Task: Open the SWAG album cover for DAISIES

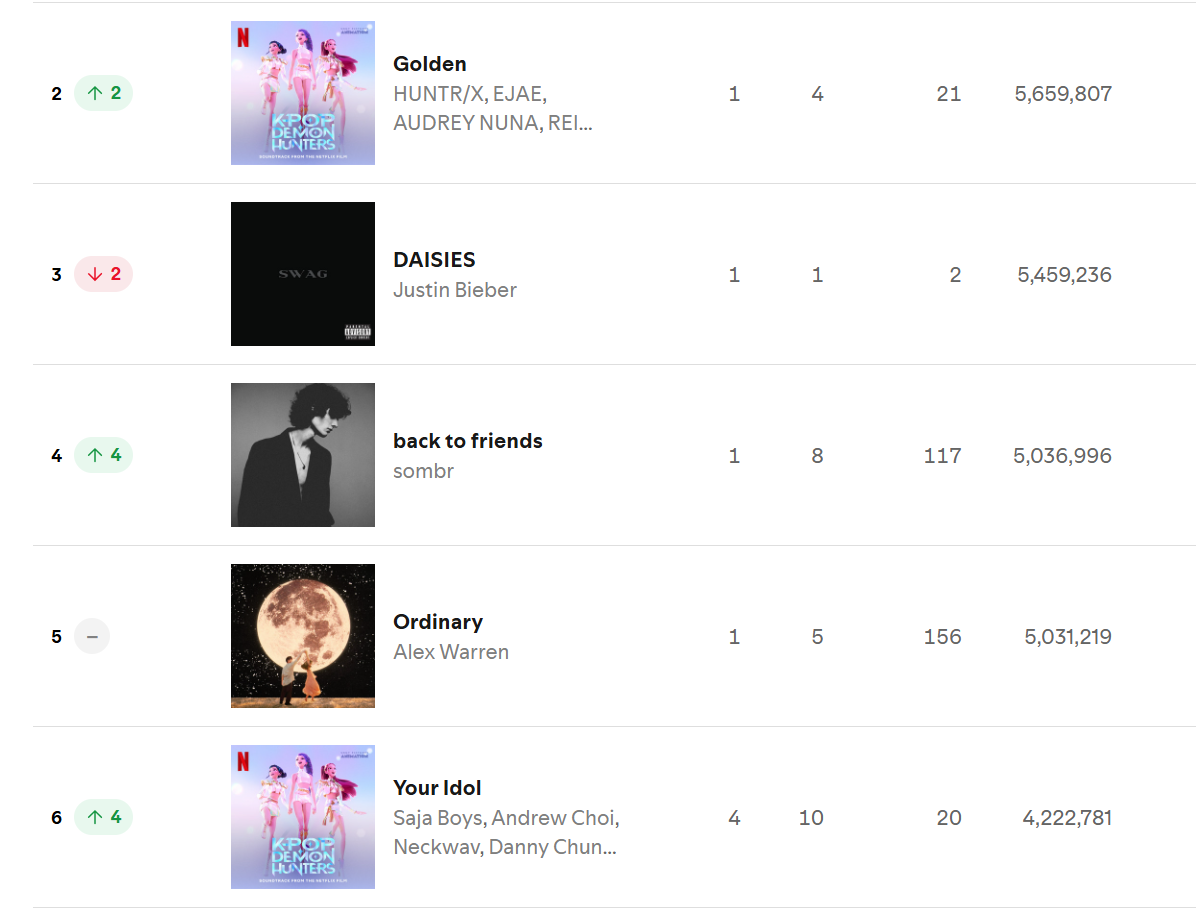Action: point(303,274)
